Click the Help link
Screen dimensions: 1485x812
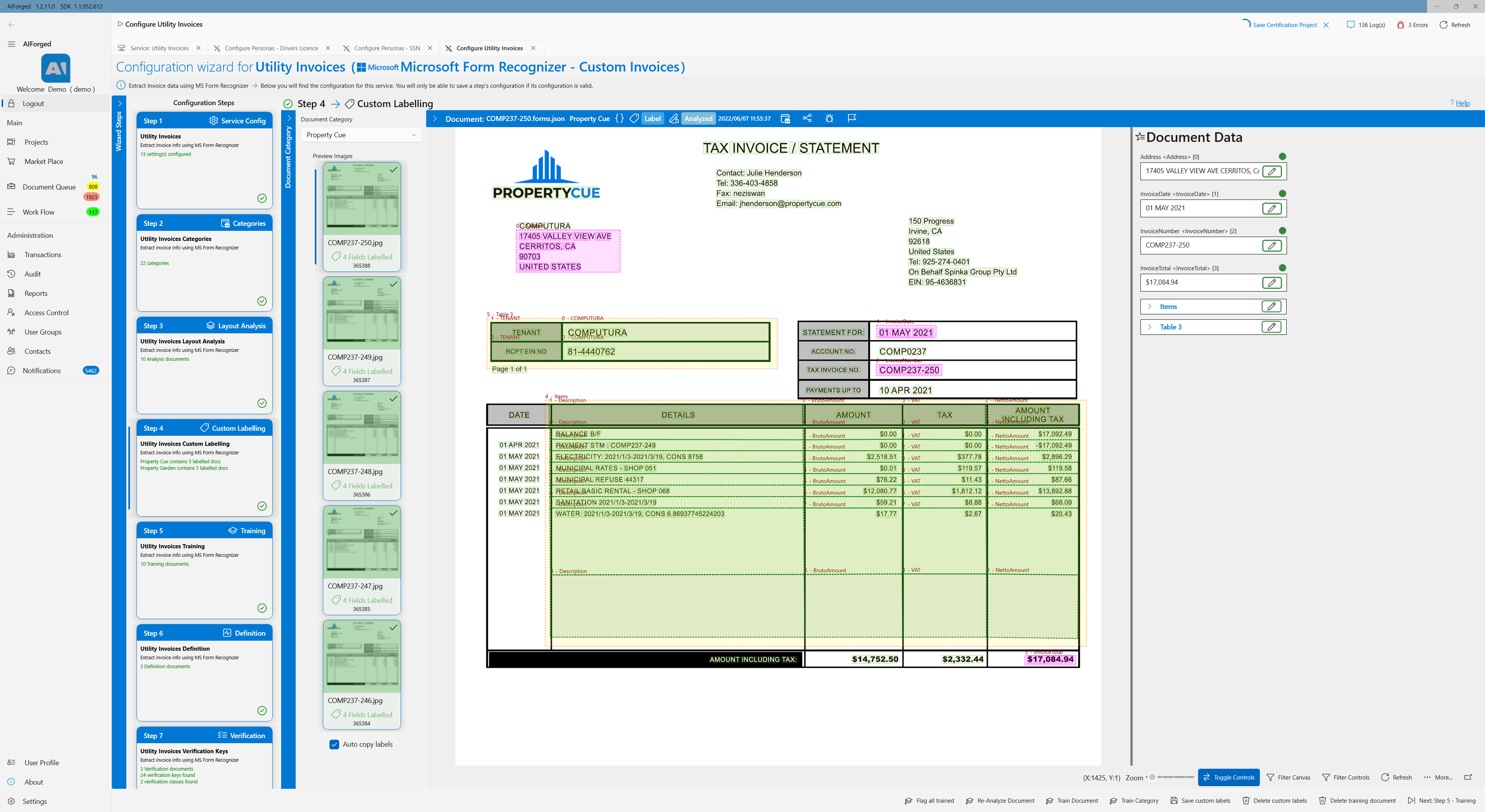click(x=1463, y=103)
